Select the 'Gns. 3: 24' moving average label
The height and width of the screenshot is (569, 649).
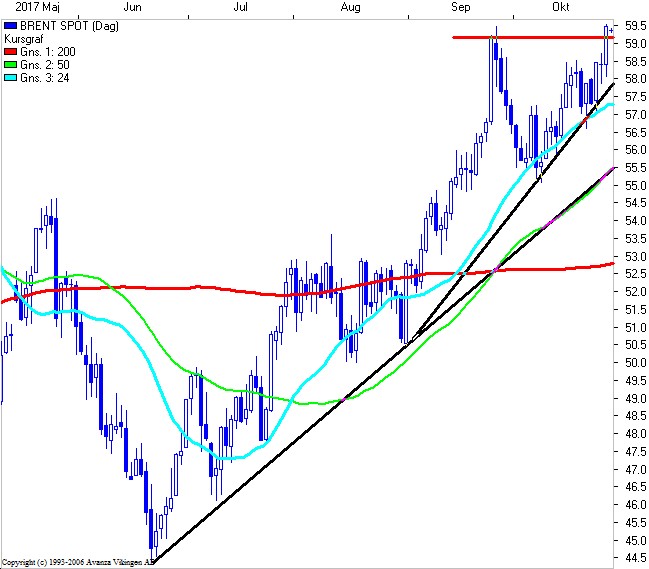pos(43,78)
